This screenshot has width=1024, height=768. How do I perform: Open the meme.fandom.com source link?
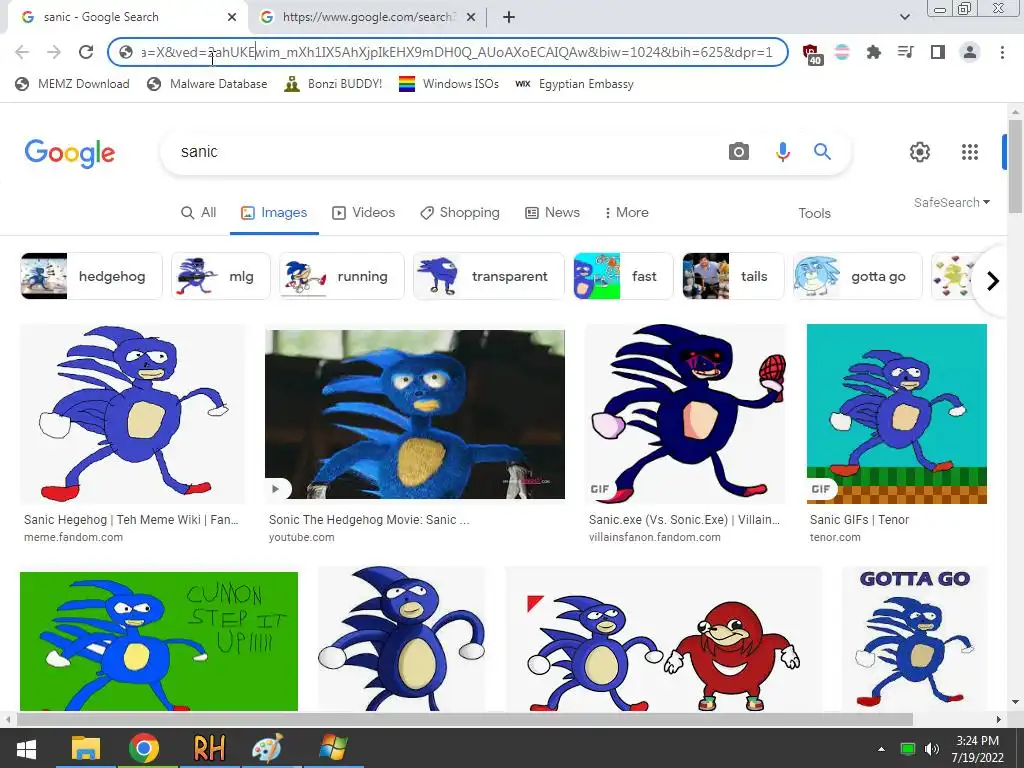click(73, 537)
